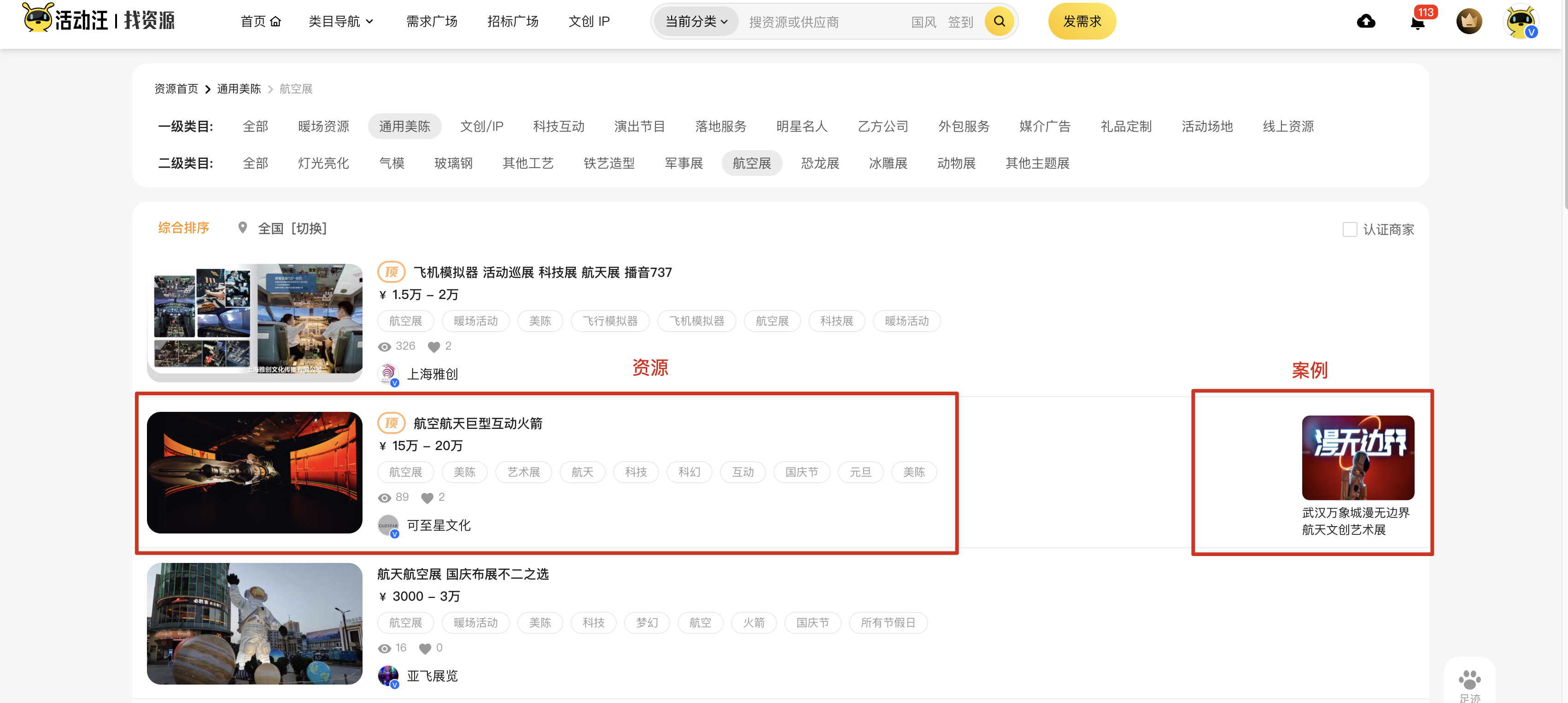Open notifications bell with 113 badge

(1418, 23)
